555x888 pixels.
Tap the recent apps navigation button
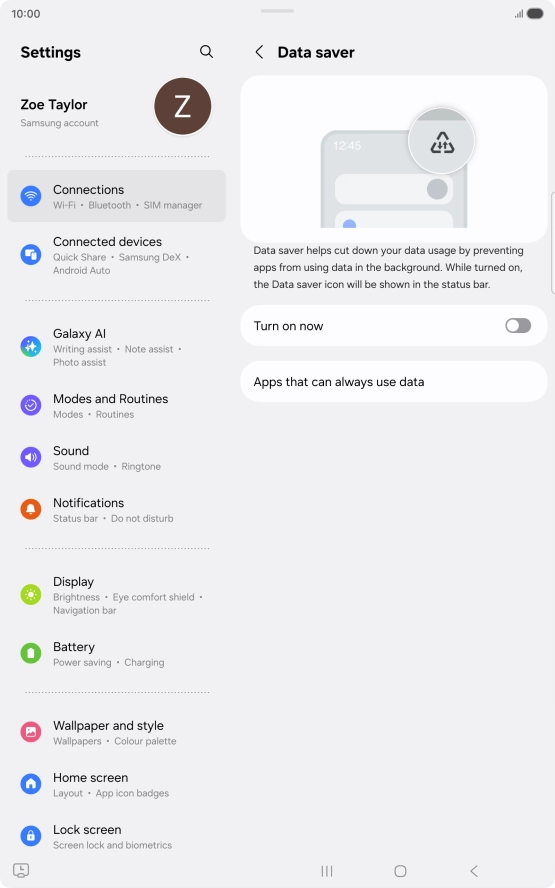(327, 870)
